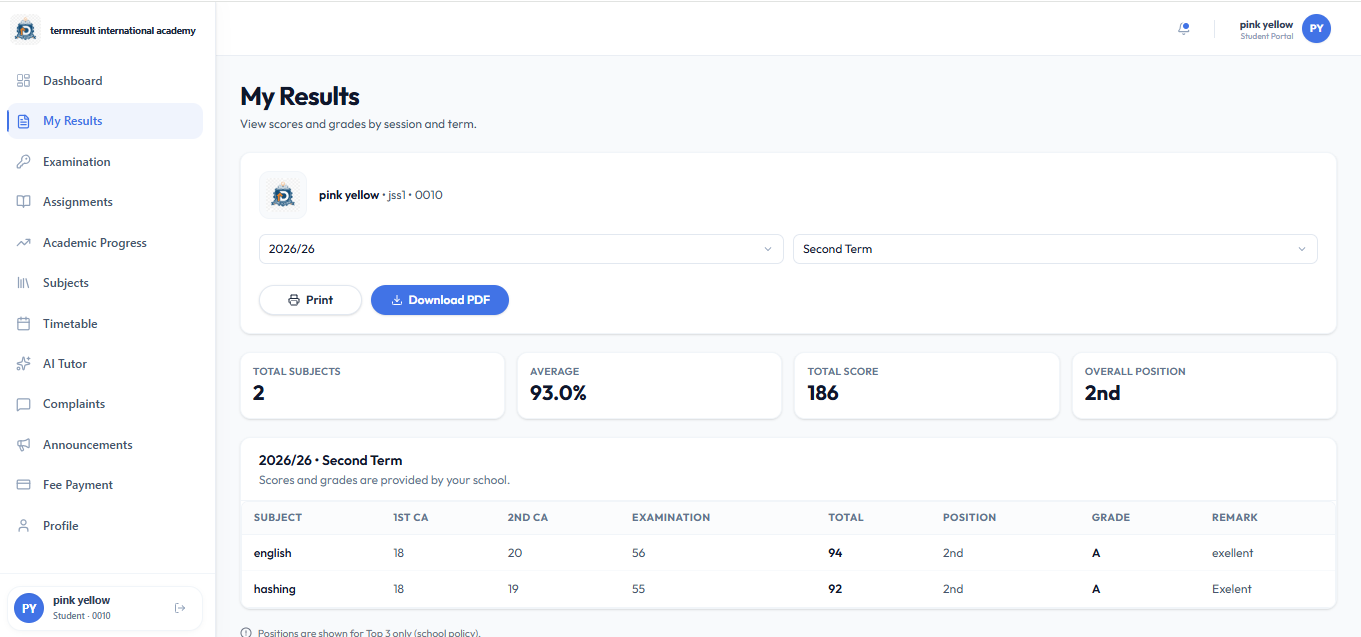Click the english subject row name
The height and width of the screenshot is (637, 1361).
273,553
